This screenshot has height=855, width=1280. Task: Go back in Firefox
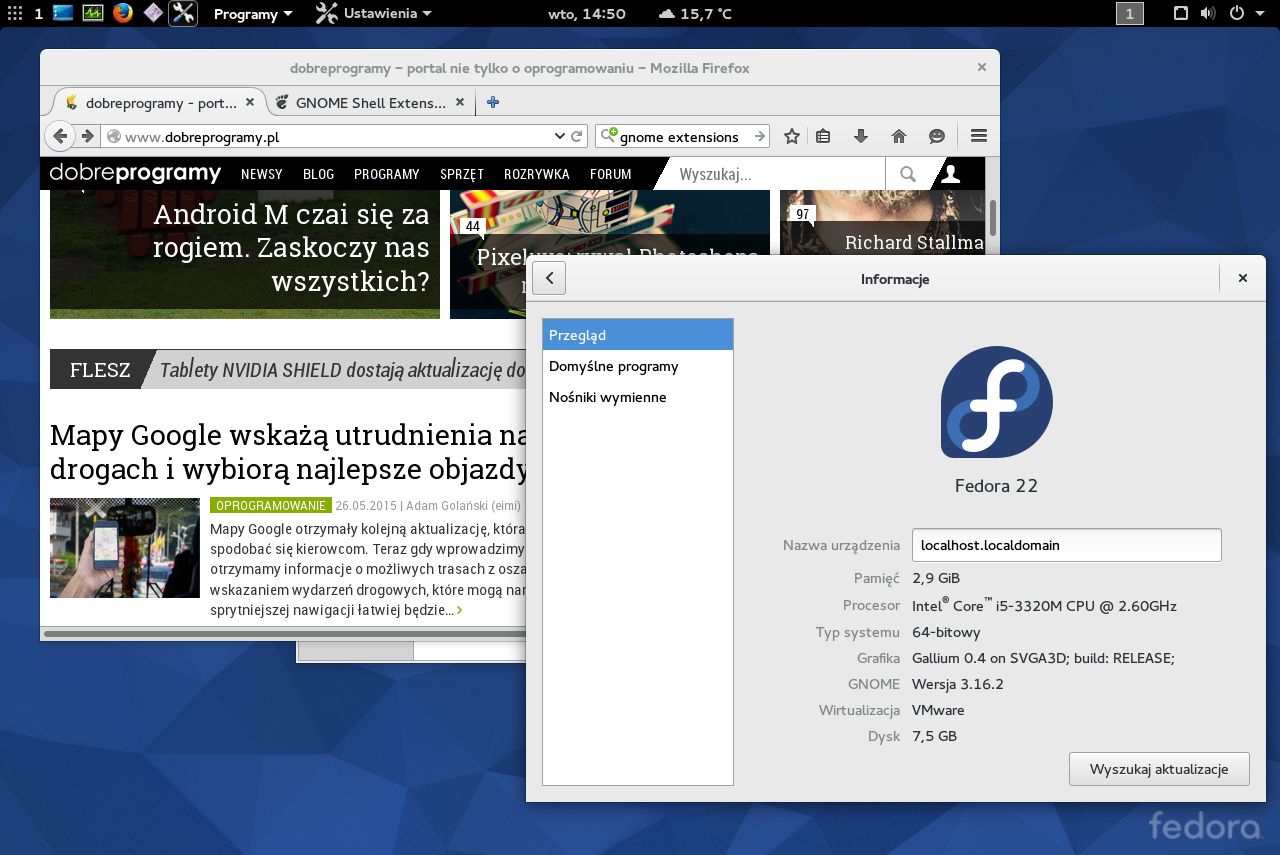point(60,136)
